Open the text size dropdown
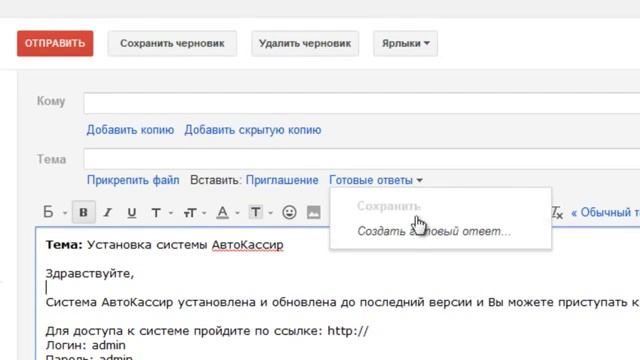The image size is (640, 360). [x=195, y=213]
